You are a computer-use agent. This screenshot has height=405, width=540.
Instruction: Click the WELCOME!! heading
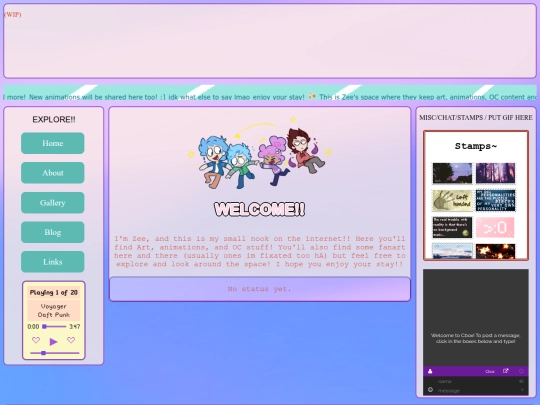[x=260, y=209]
